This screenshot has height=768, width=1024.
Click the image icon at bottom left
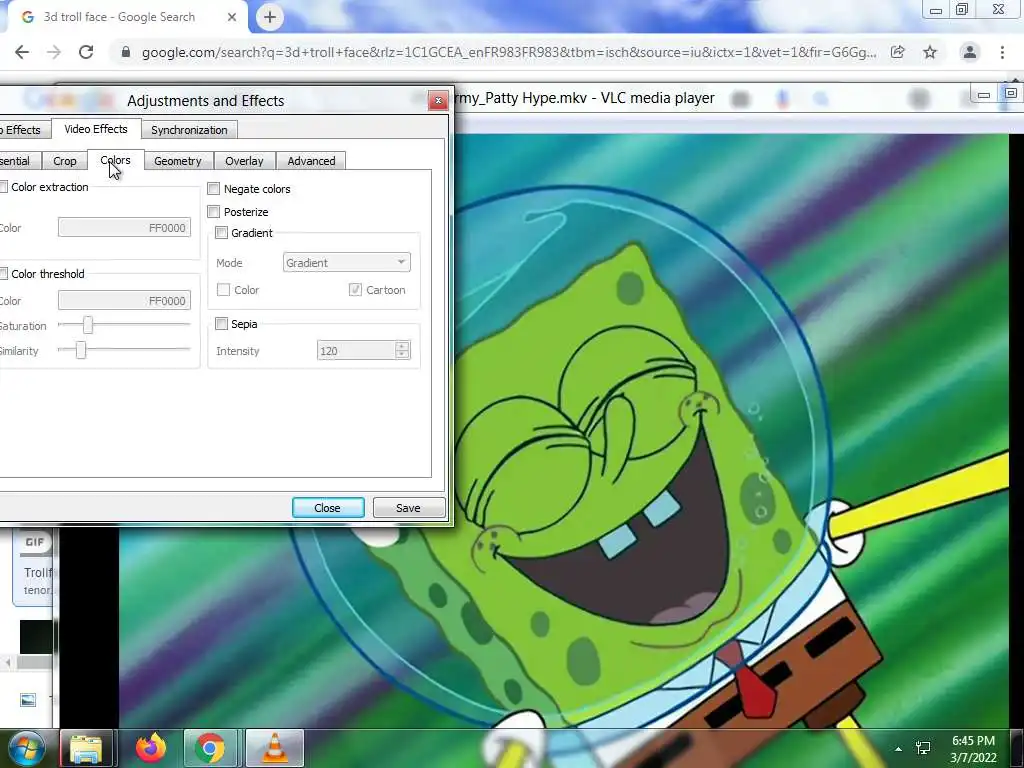[27, 700]
